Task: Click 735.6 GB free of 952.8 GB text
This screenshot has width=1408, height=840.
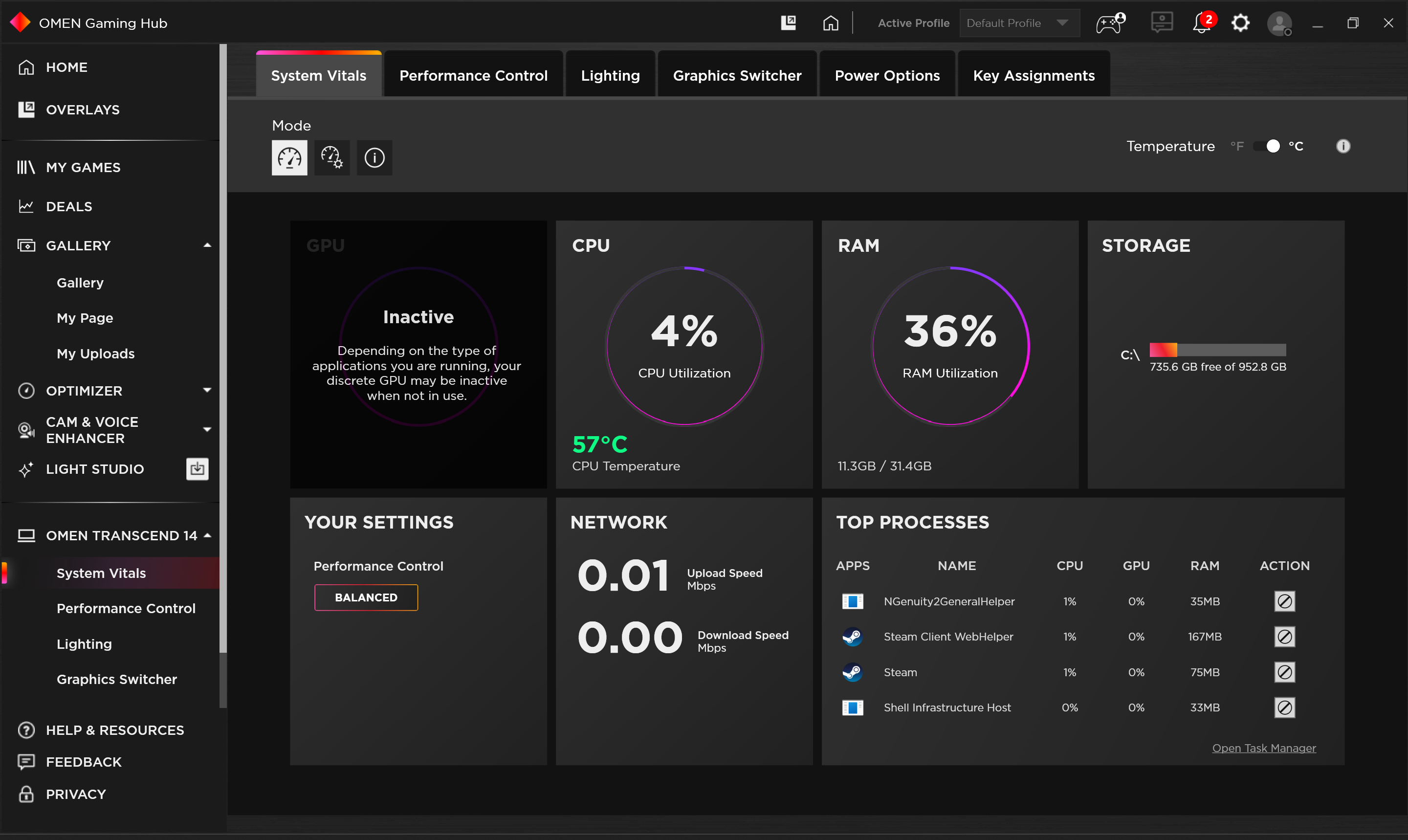Action: [x=1217, y=367]
